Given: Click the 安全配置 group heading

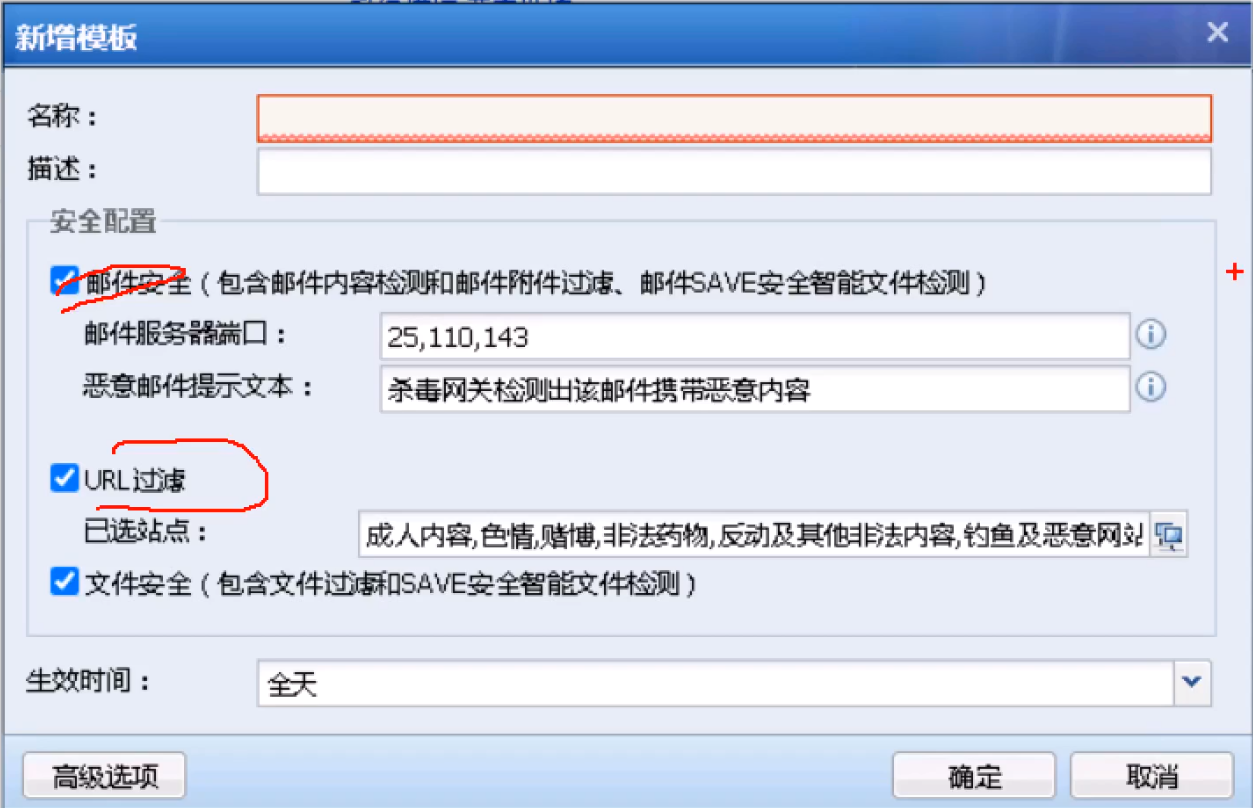Looking at the screenshot, I should (x=103, y=222).
